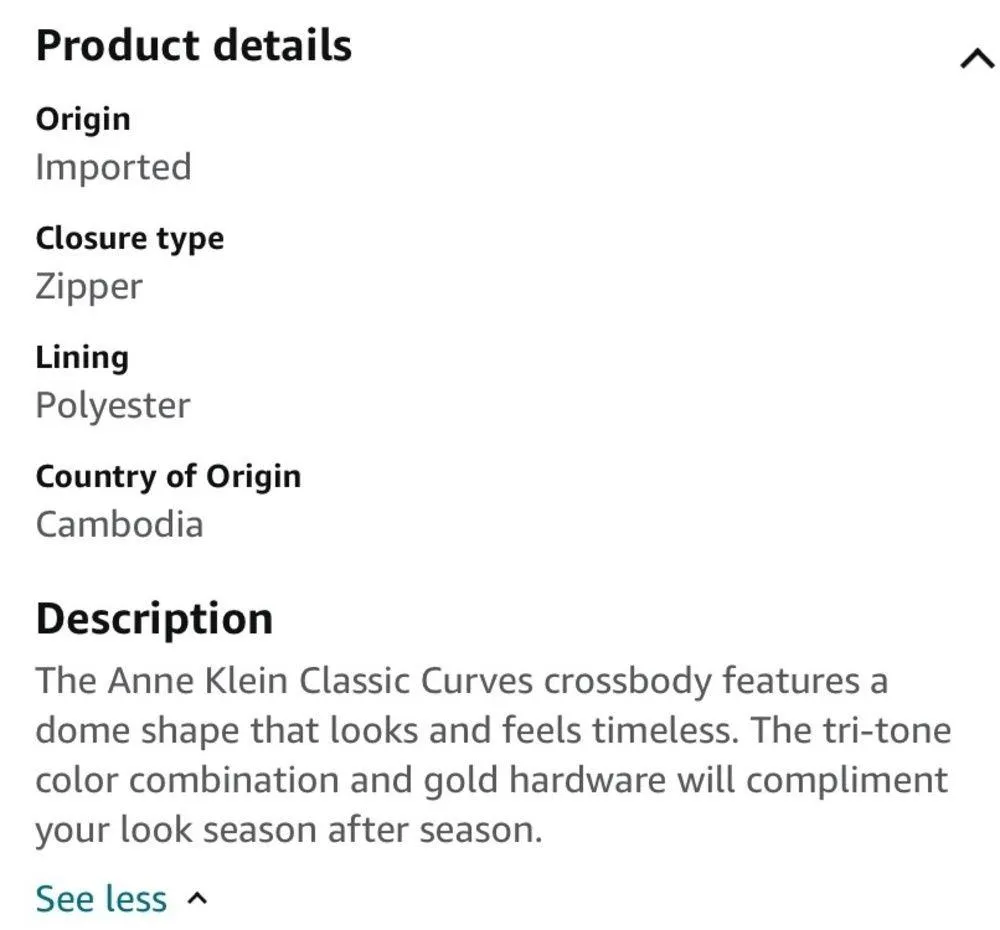
Task: Click the small caret beside See less
Action: tap(198, 899)
